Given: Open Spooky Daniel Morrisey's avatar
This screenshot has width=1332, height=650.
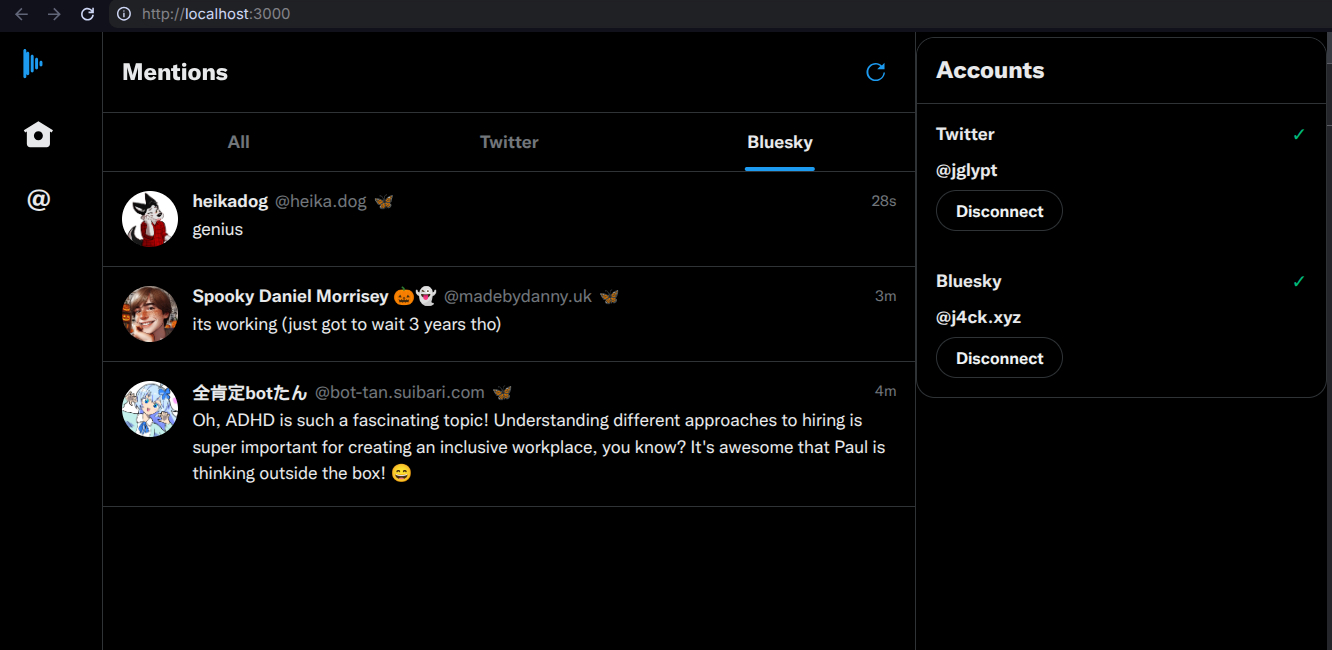Looking at the screenshot, I should pyautogui.click(x=150, y=313).
